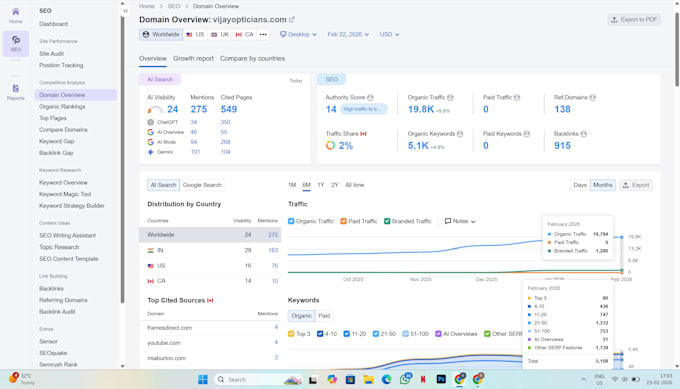Open WhatsApp from taskbar
The width and height of the screenshot is (680, 389).
tap(405, 379)
